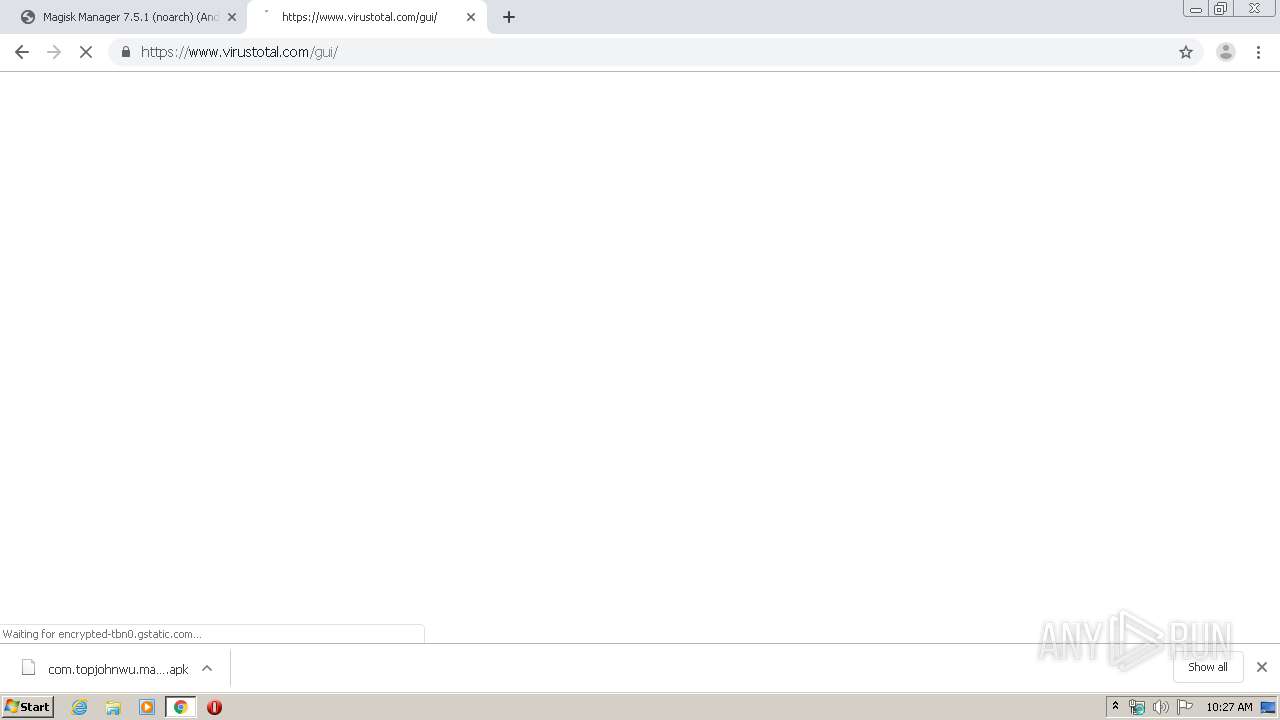Open the network tray icon
This screenshot has width=1280, height=720.
click(x=1137, y=707)
